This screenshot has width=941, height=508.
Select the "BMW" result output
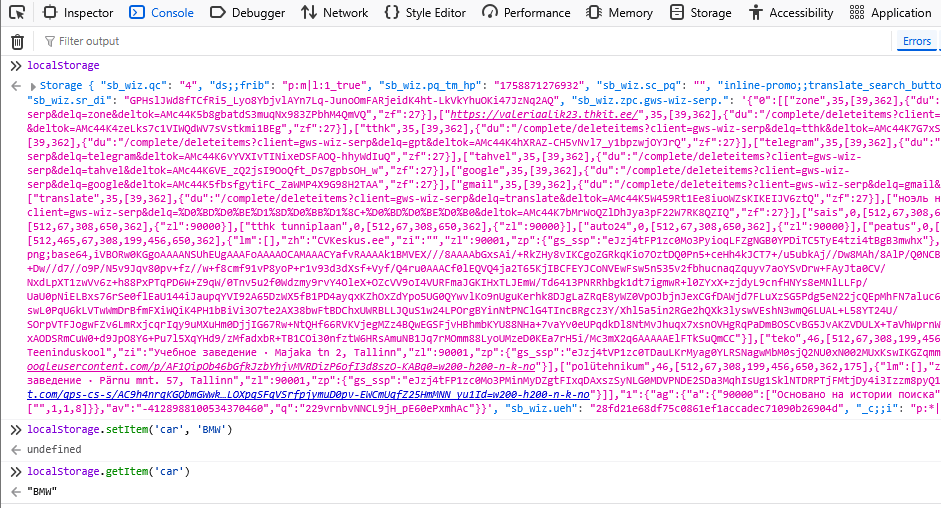click(42, 493)
